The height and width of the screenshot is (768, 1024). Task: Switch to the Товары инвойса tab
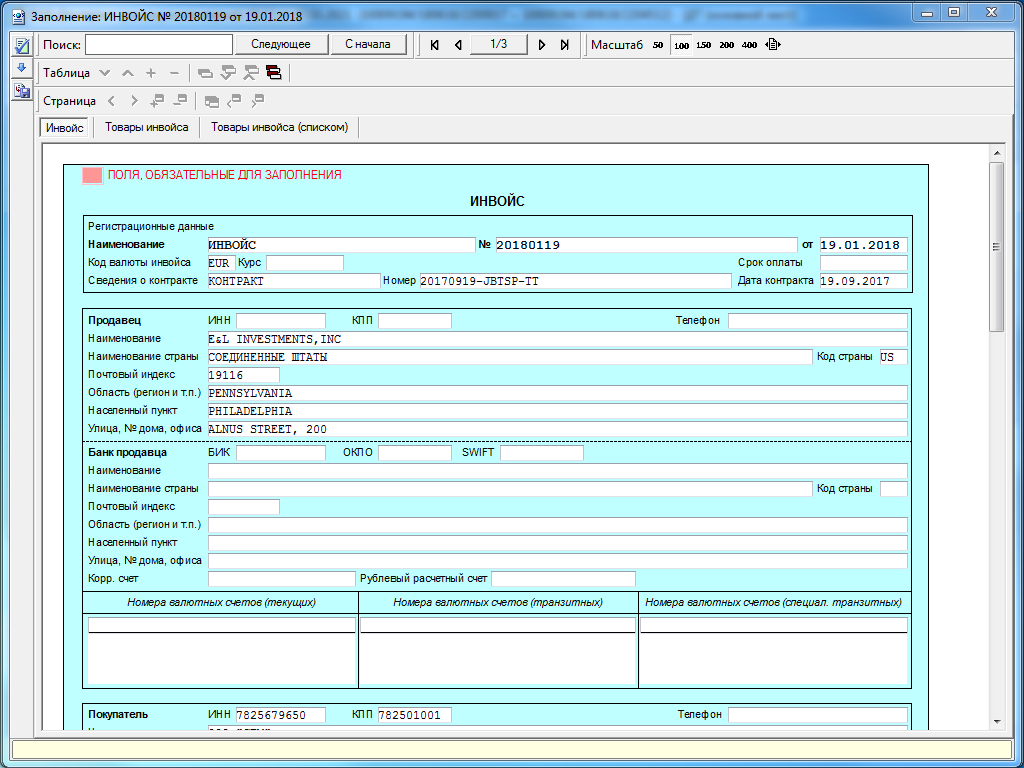146,127
